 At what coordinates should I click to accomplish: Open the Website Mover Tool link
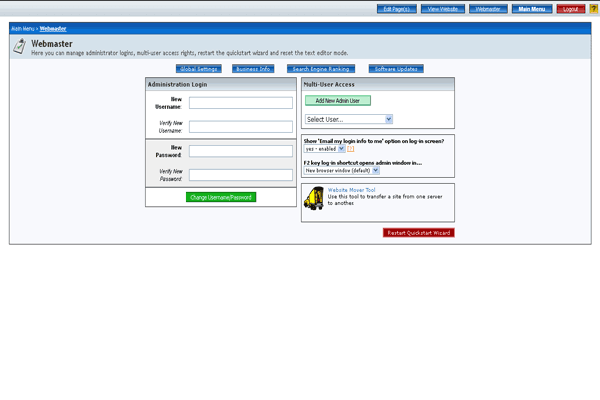point(351,188)
